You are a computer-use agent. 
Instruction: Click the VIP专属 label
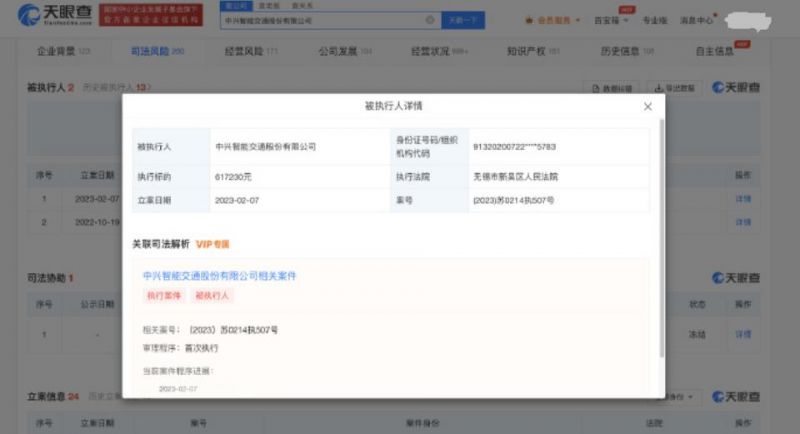tap(213, 244)
